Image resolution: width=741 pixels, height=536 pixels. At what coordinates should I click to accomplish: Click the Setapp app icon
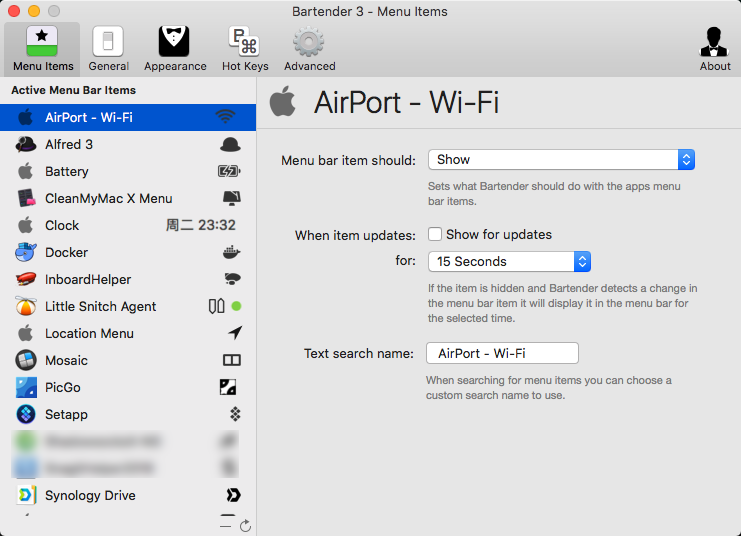[x=26, y=414]
